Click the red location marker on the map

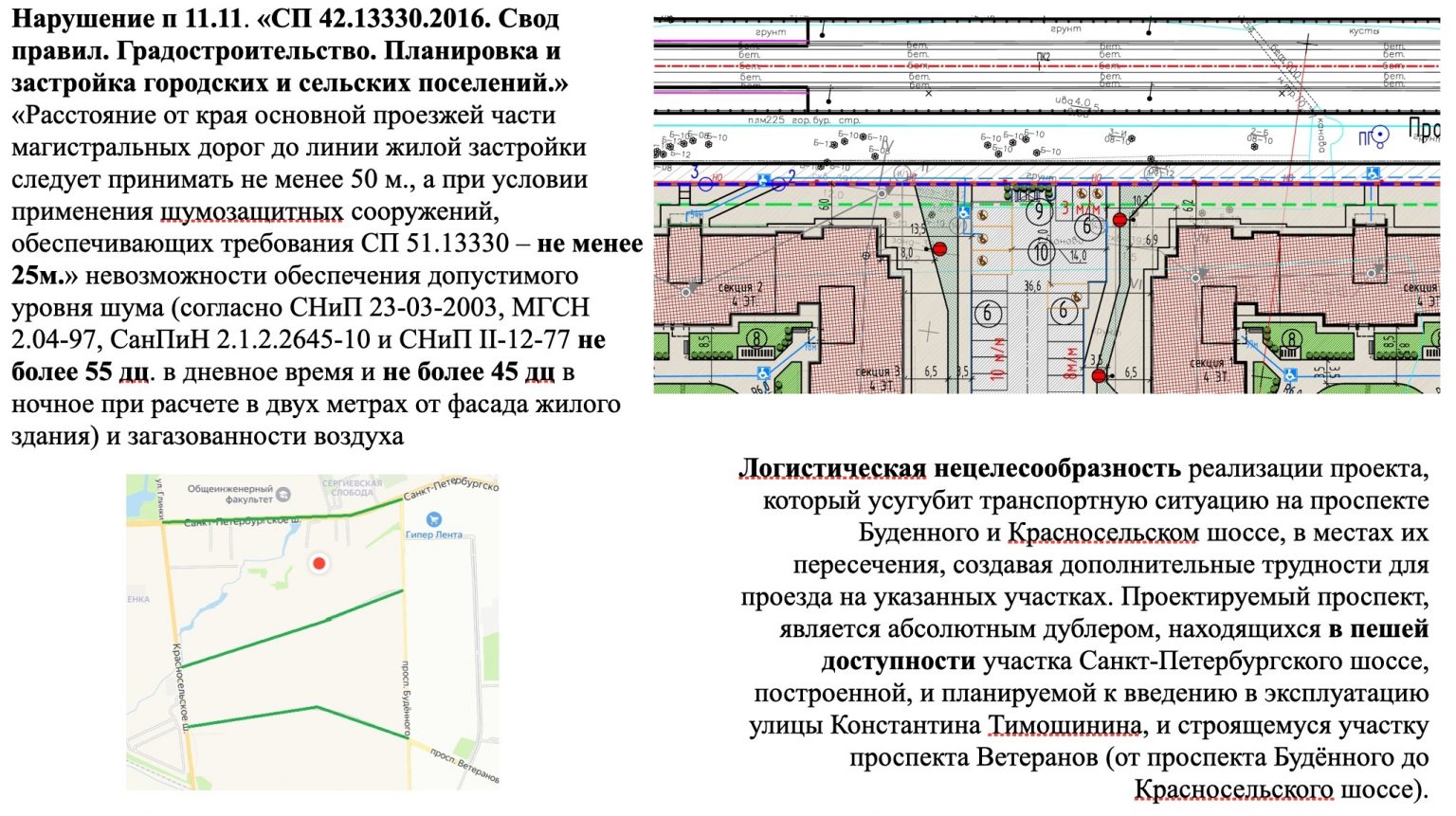point(319,563)
